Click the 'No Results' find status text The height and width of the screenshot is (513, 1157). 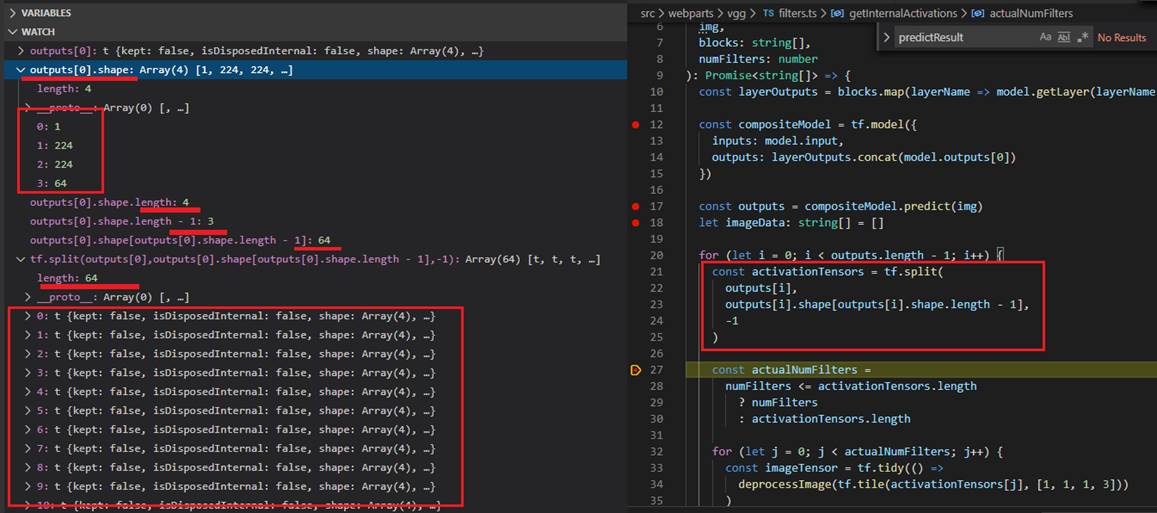1122,38
